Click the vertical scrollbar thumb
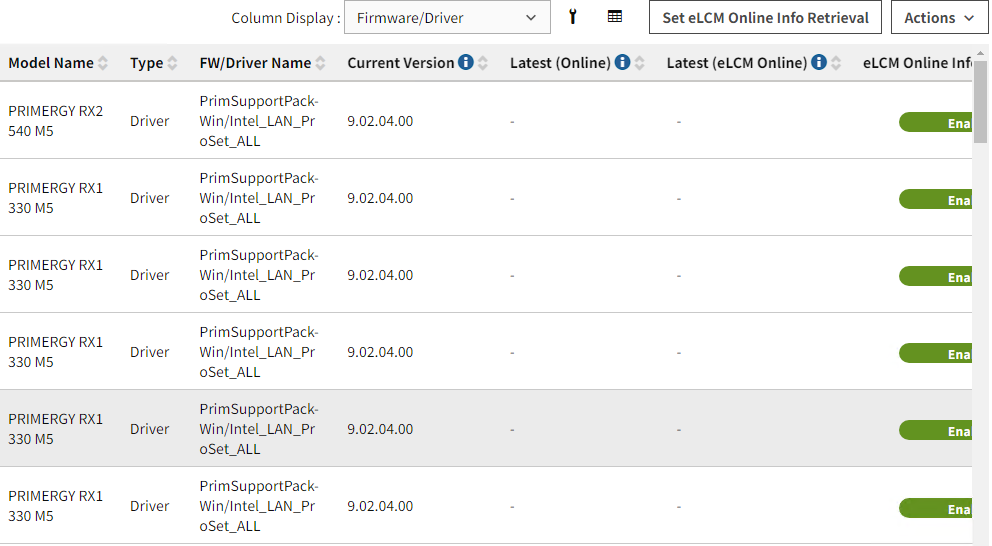The width and height of the screenshot is (992, 546). [x=980, y=102]
